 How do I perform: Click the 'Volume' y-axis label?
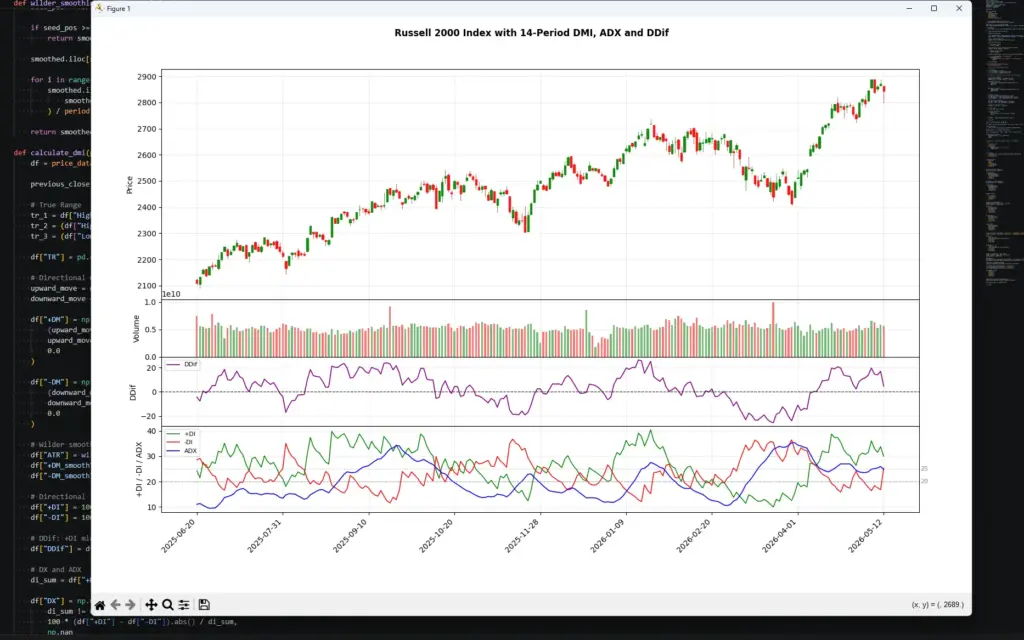(x=136, y=328)
